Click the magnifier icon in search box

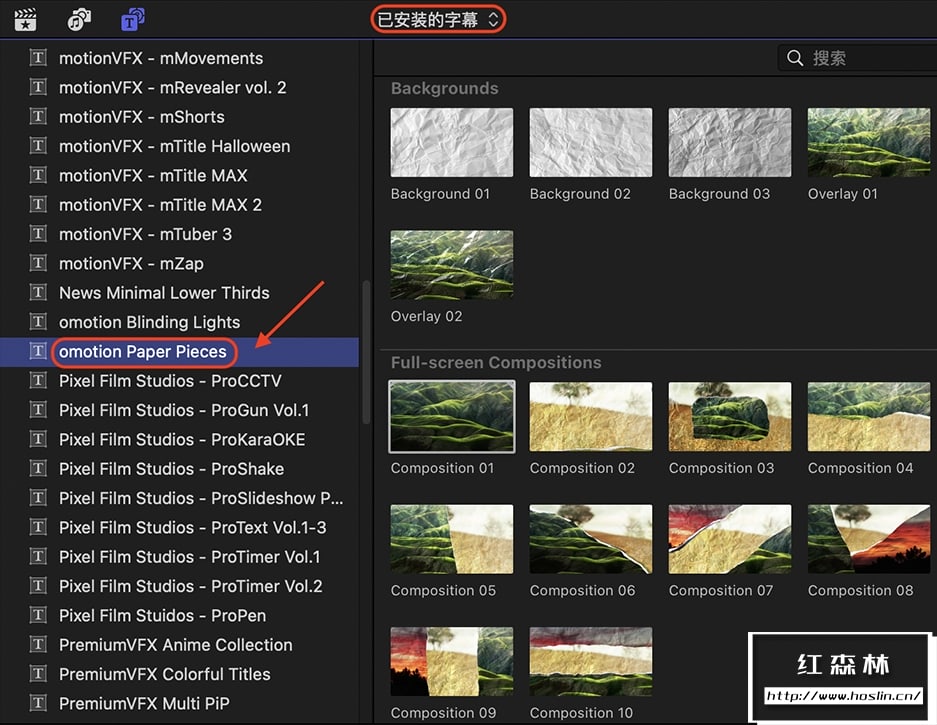(795, 58)
